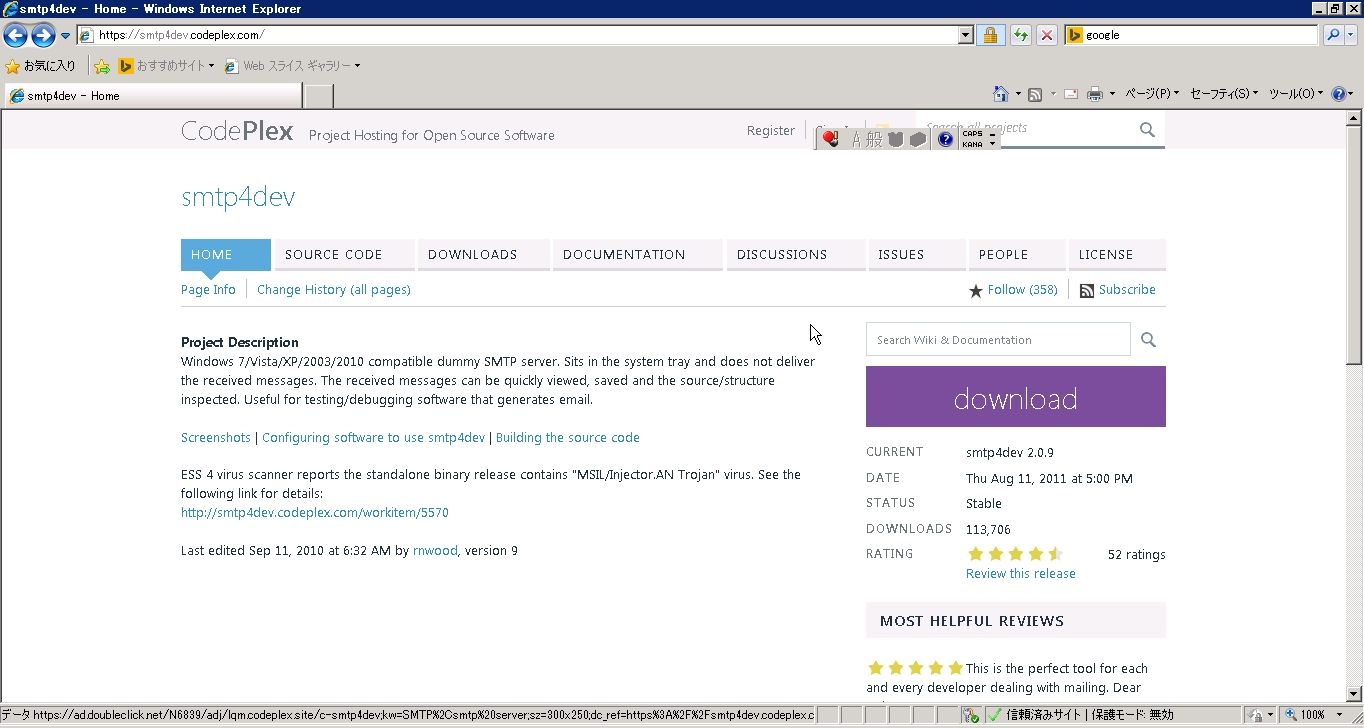The image size is (1364, 728).
Task: Click the Home house icon
Action: 1001,94
